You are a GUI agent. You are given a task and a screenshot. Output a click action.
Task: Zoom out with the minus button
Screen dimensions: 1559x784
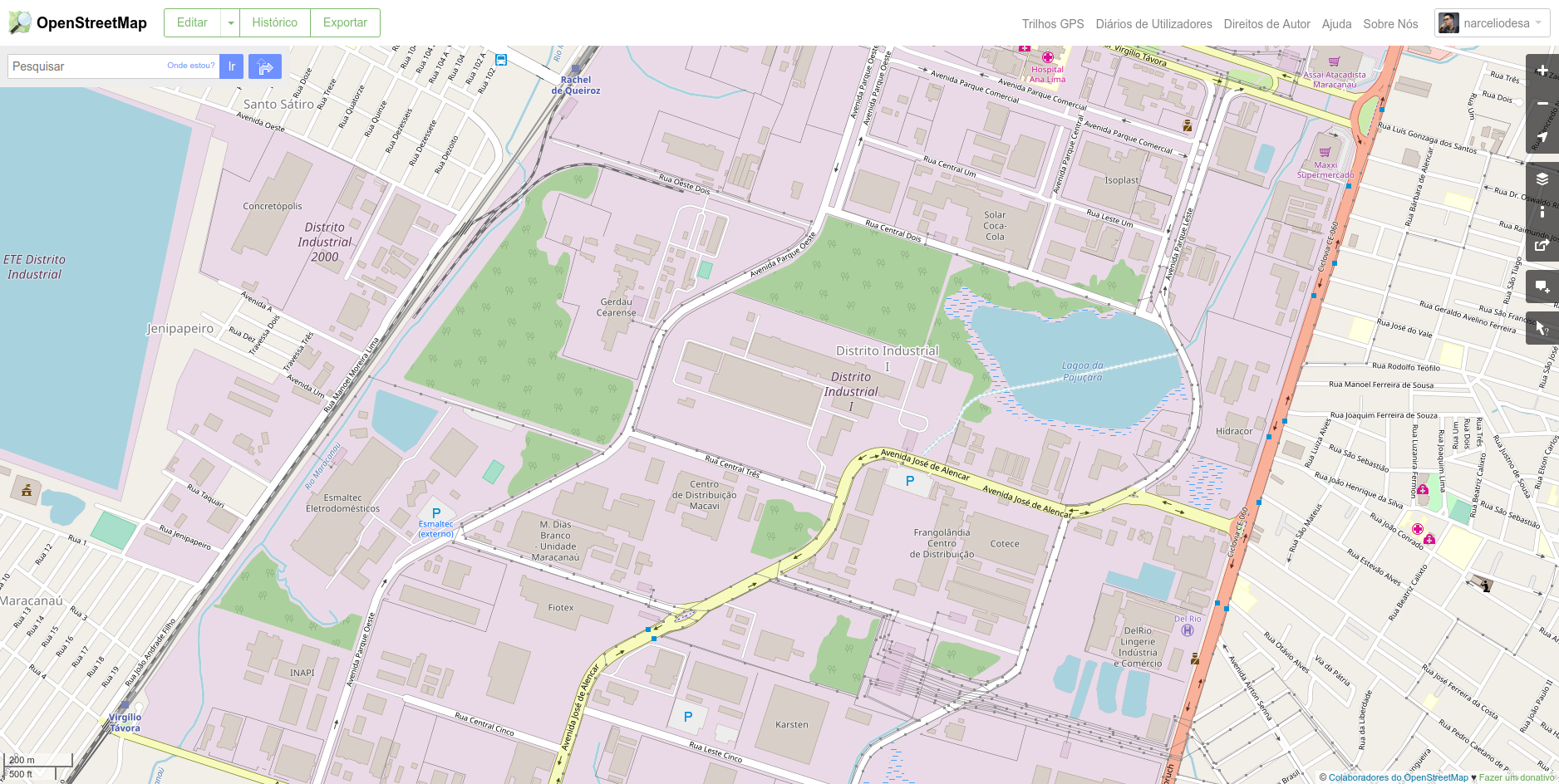[1542, 104]
